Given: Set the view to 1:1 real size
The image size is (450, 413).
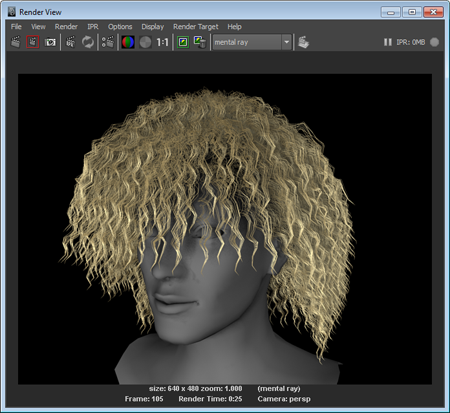Looking at the screenshot, I should 162,42.
